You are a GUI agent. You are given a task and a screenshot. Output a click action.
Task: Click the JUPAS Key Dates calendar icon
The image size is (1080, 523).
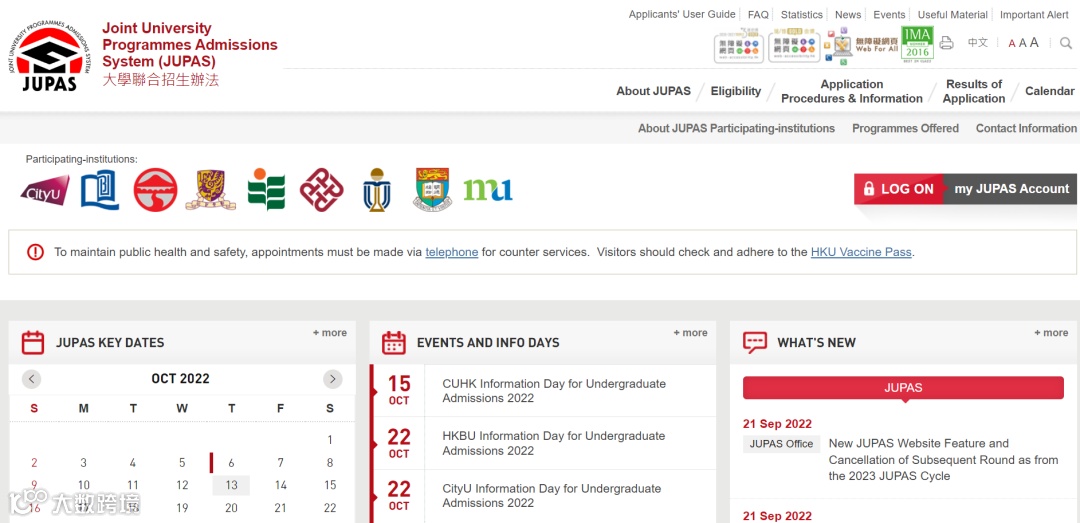(33, 342)
